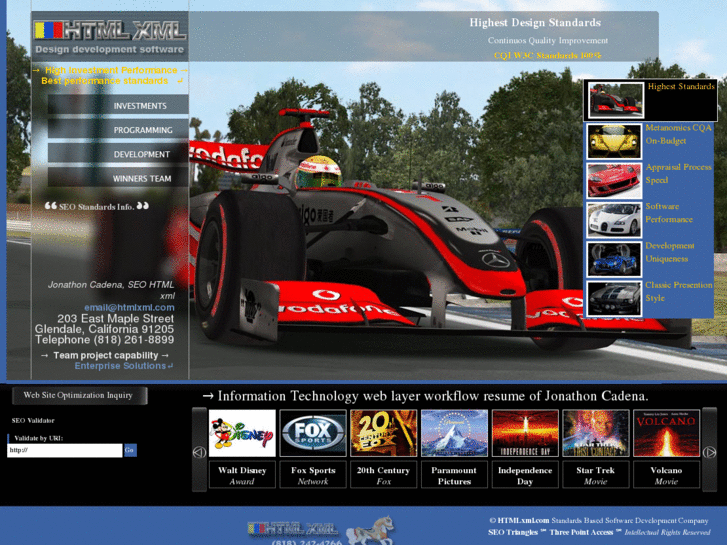This screenshot has height=545, width=727.
Task: Click carousel previous arrow icon
Action: tap(199, 452)
